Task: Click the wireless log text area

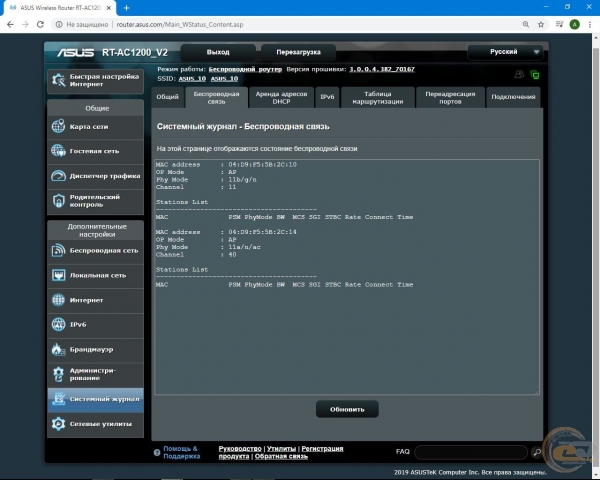Action: coord(347,277)
